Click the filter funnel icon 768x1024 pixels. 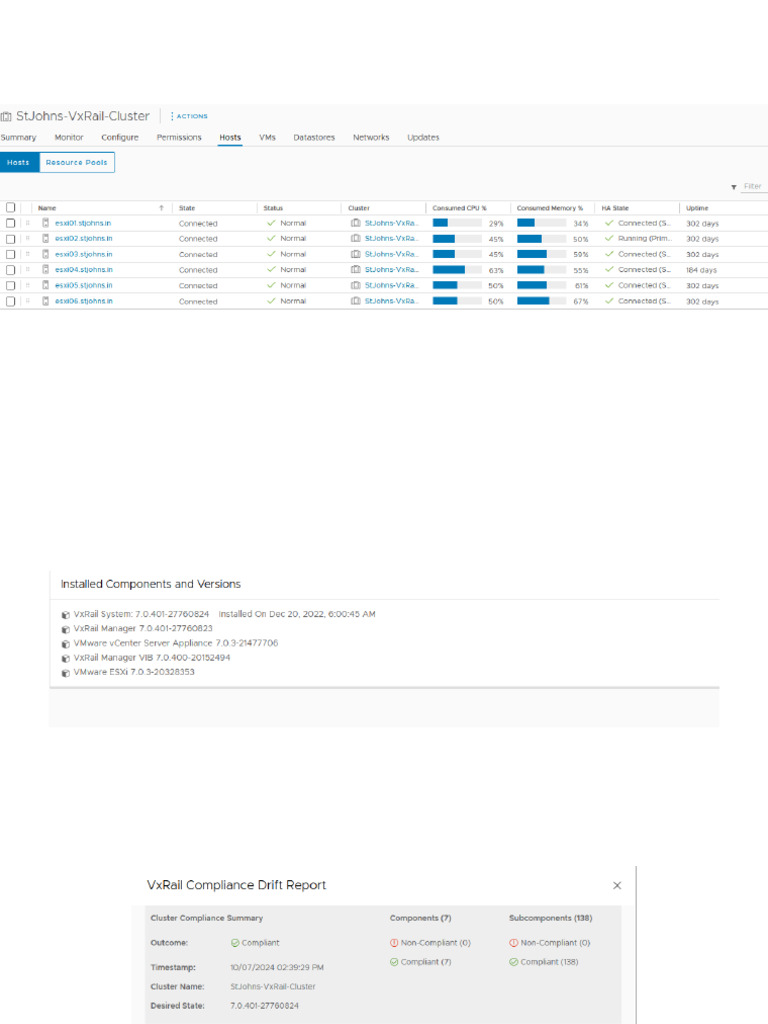(734, 187)
